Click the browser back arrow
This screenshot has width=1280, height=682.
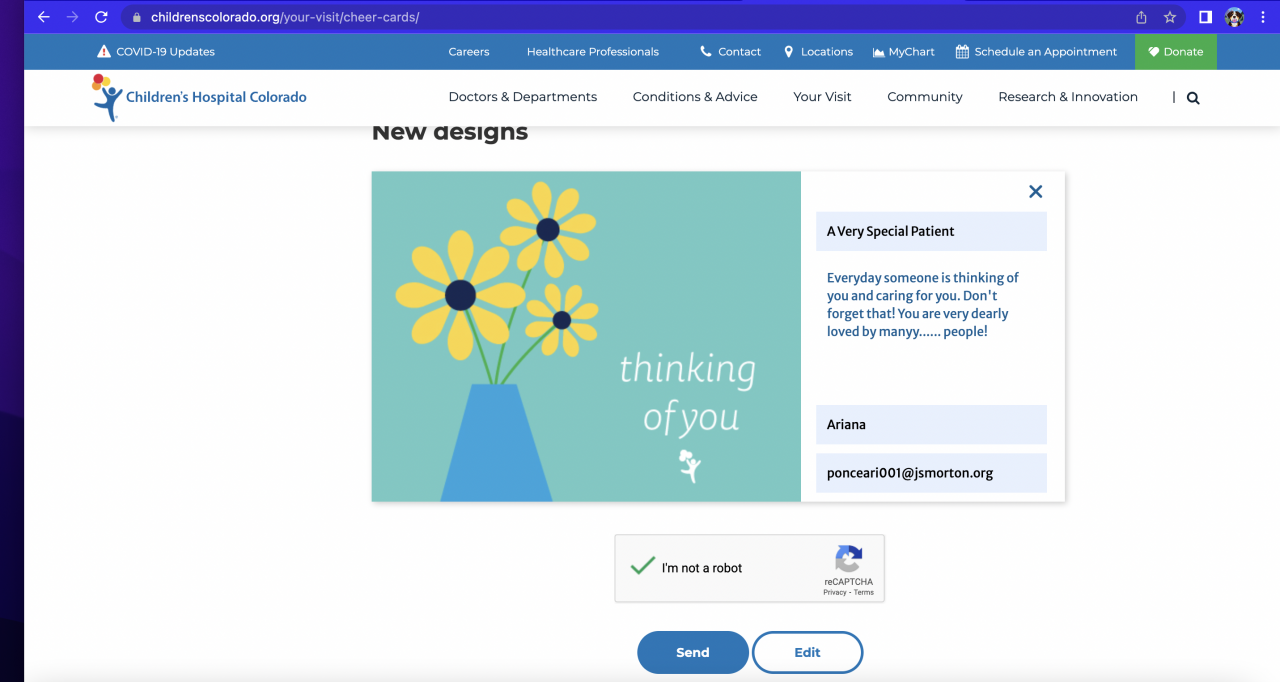coord(43,17)
